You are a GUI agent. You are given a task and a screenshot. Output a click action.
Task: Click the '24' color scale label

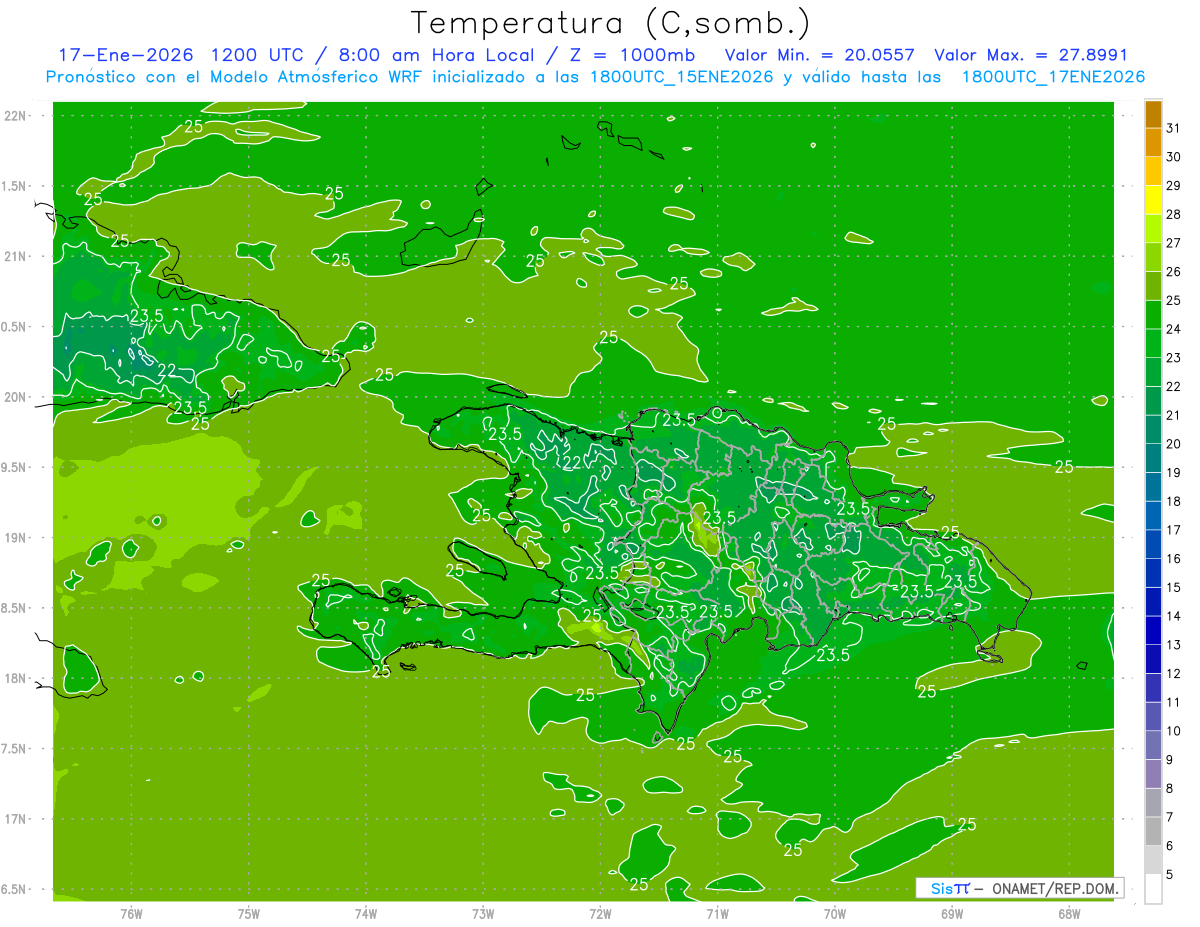(1173, 329)
